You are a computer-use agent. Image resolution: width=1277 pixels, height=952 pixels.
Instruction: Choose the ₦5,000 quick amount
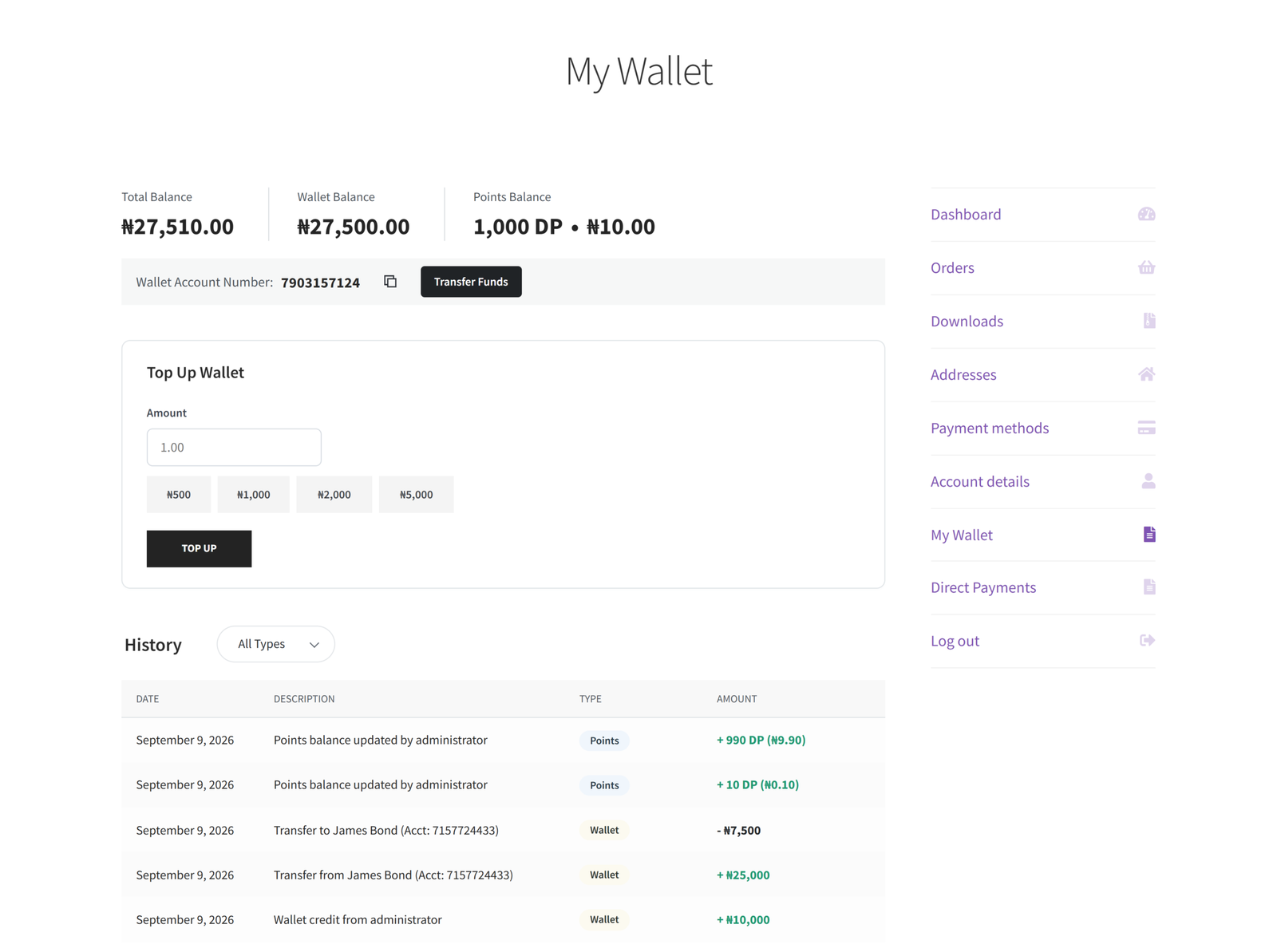pyautogui.click(x=416, y=495)
